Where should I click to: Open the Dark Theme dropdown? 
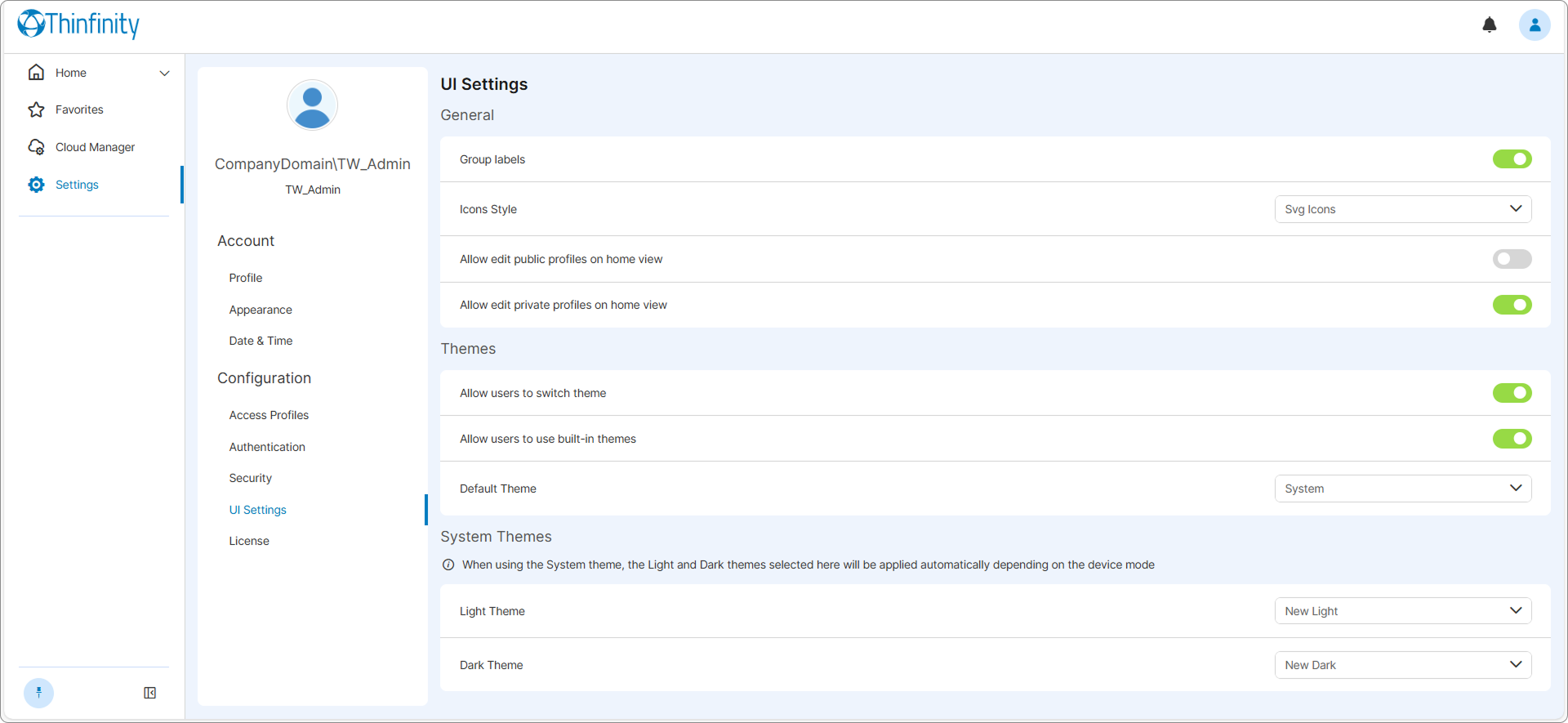(1403, 665)
